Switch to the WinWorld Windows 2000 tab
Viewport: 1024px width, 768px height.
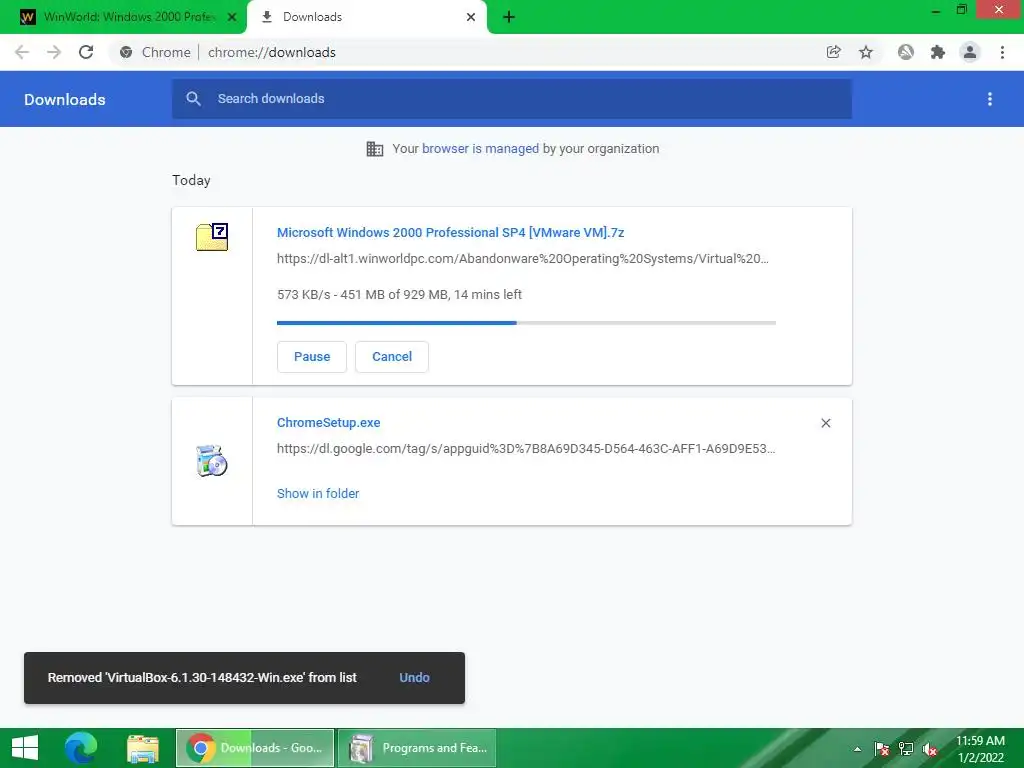pos(123,17)
